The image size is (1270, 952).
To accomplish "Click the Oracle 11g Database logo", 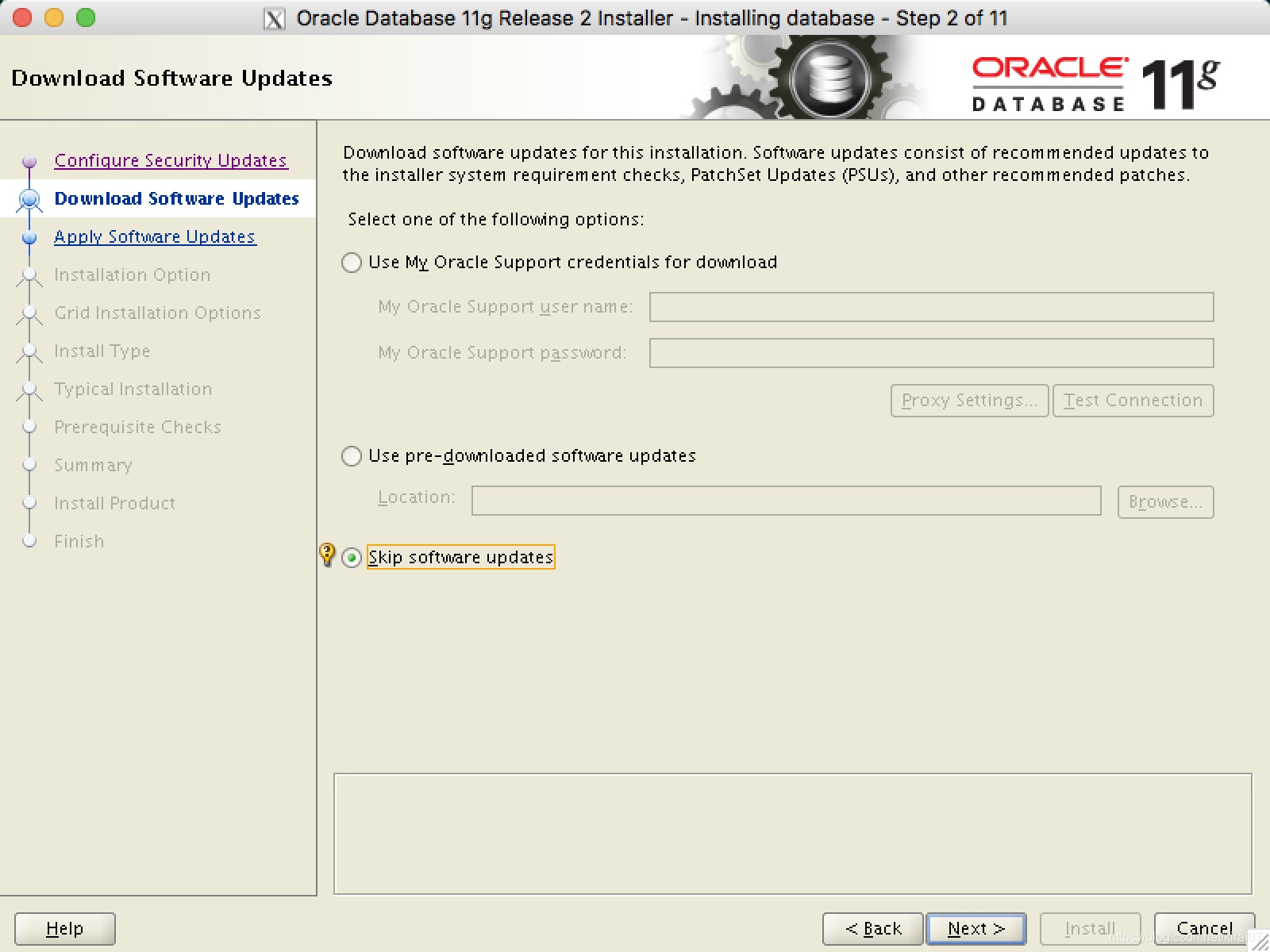I will pos(1095,83).
